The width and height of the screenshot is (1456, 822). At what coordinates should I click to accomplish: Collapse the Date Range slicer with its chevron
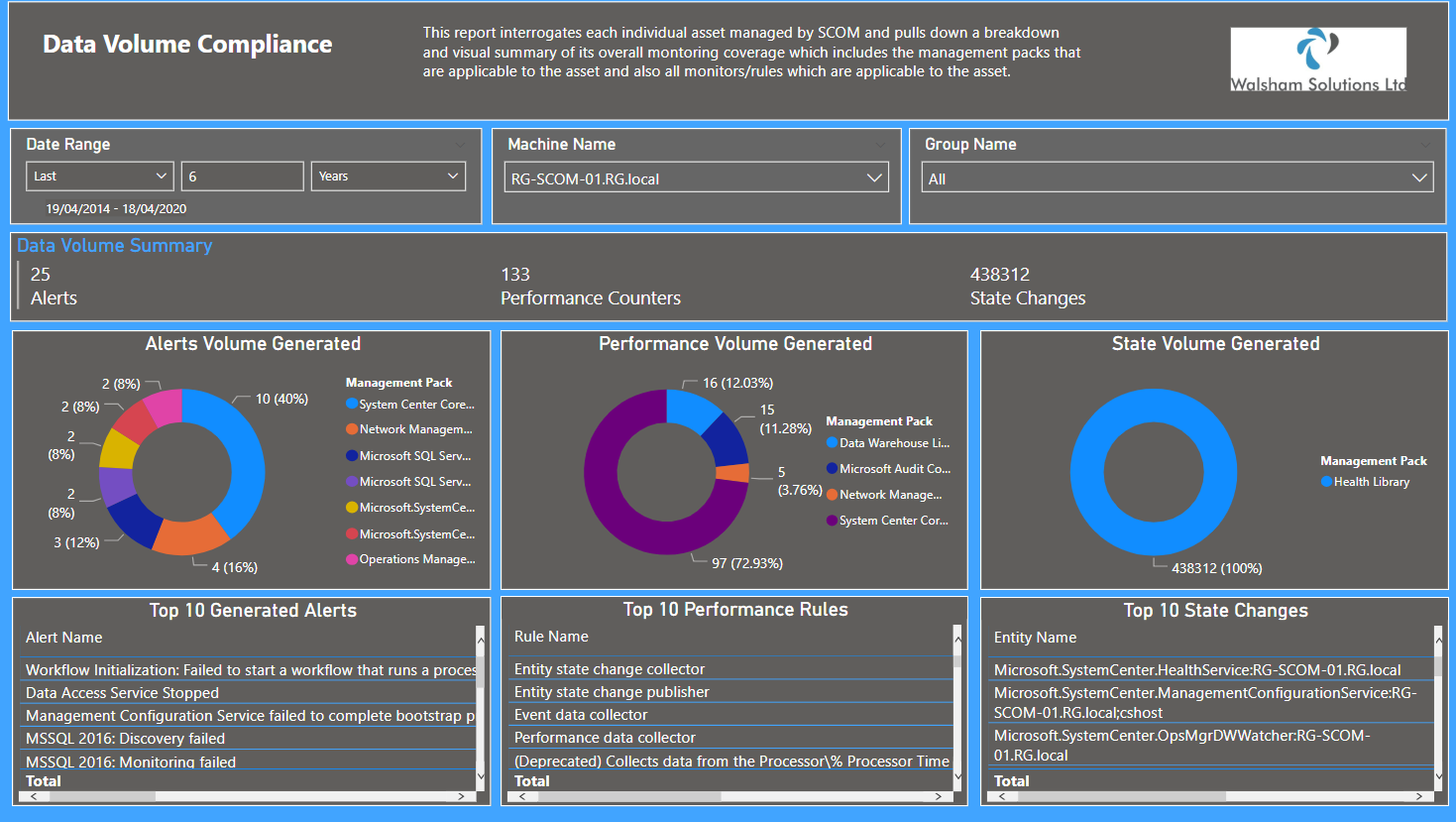coord(458,144)
